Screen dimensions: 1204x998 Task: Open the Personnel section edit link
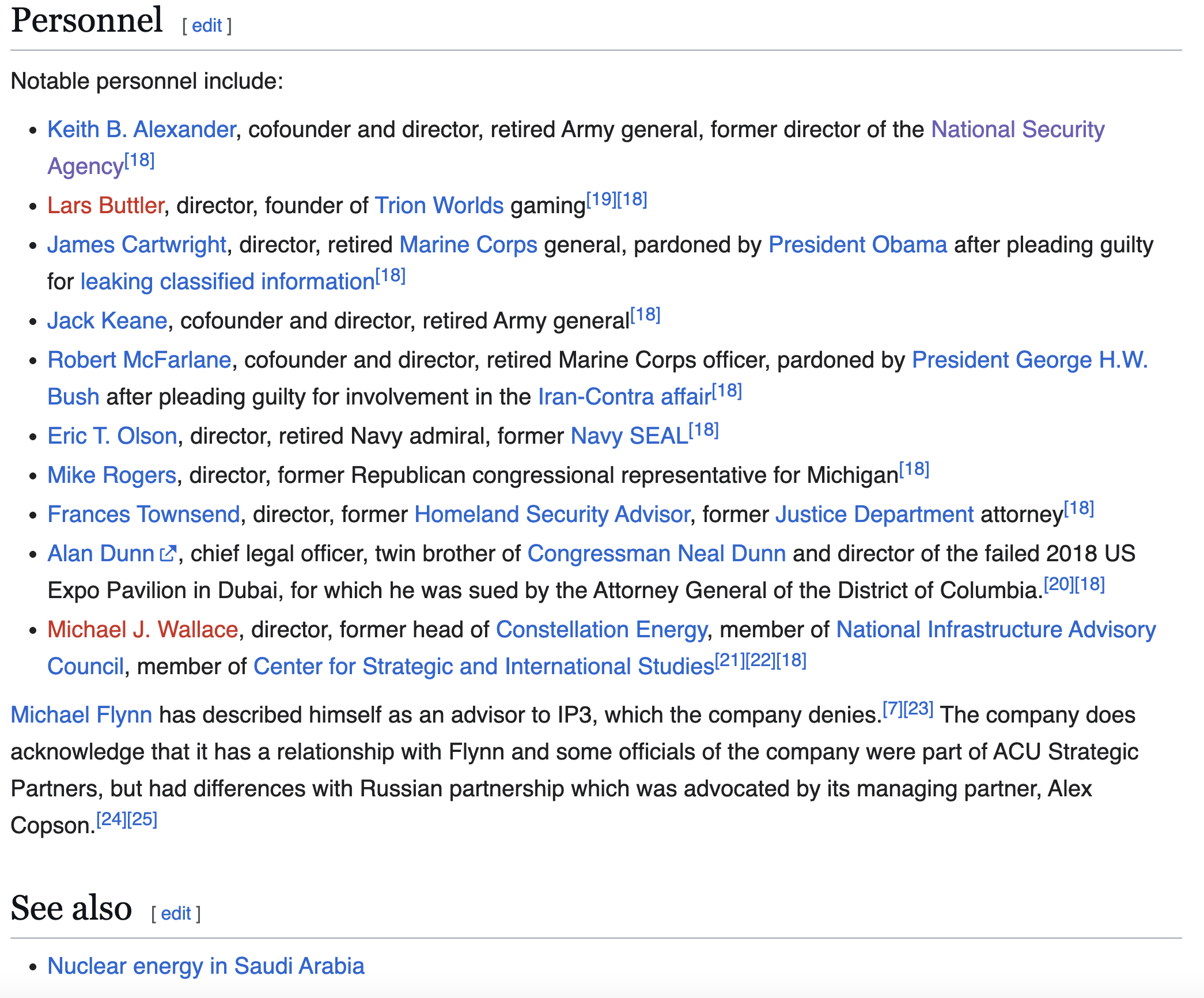pos(207,26)
